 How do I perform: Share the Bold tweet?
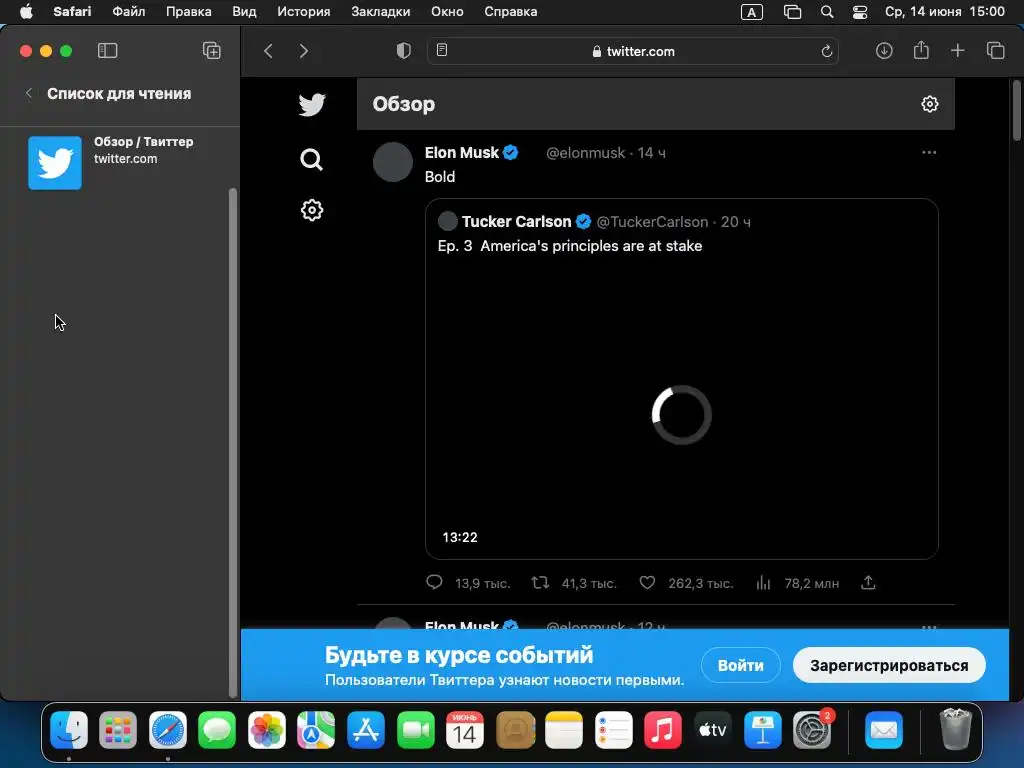point(868,582)
